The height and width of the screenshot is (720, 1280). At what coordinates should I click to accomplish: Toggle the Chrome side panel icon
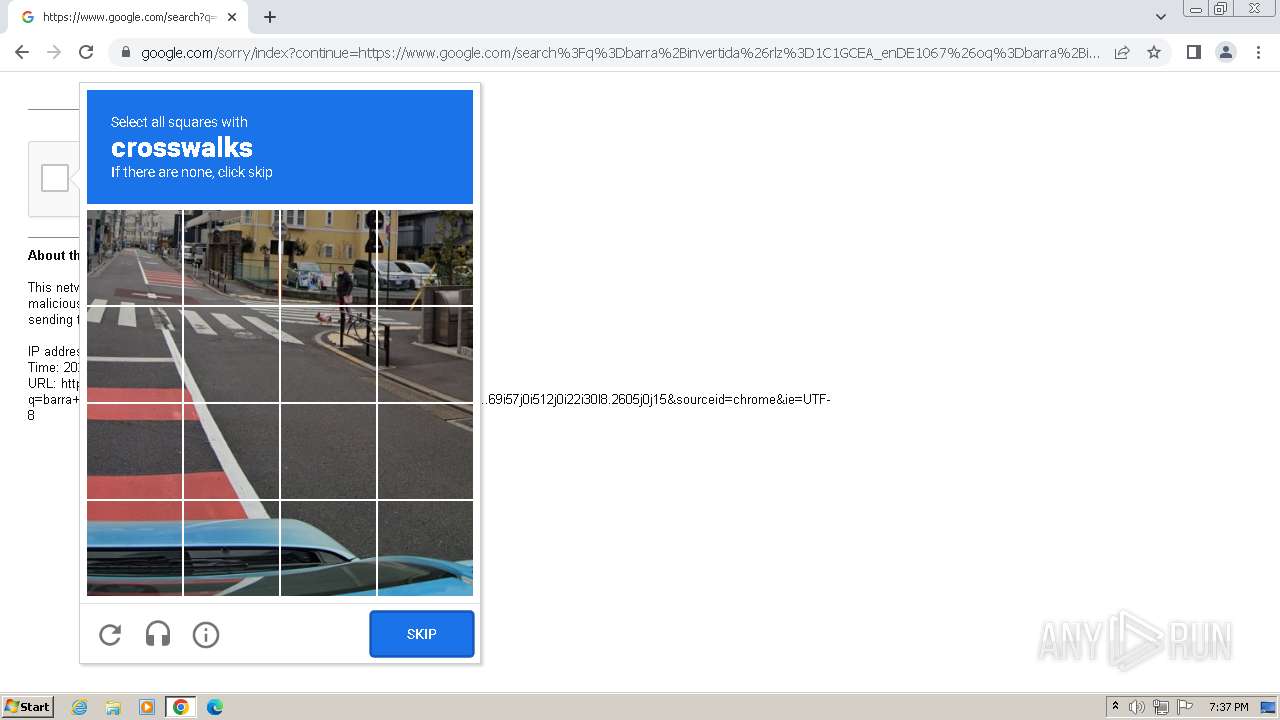1193,52
